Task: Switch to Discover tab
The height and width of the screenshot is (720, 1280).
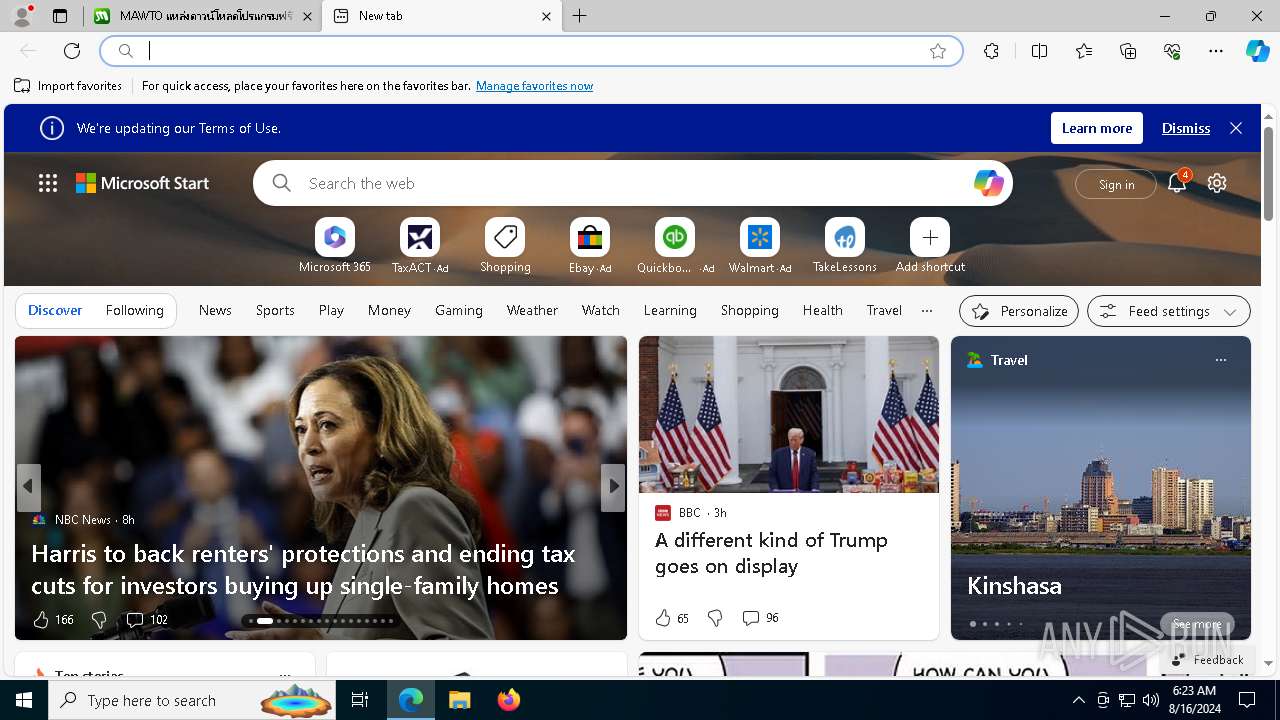Action: click(x=55, y=310)
